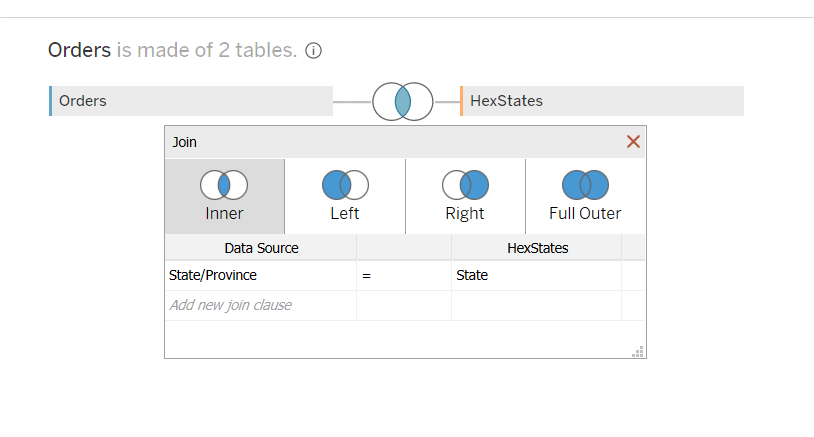Screen dimensions: 814x437
Task: Click the Orders data source title
Action: click(79, 50)
